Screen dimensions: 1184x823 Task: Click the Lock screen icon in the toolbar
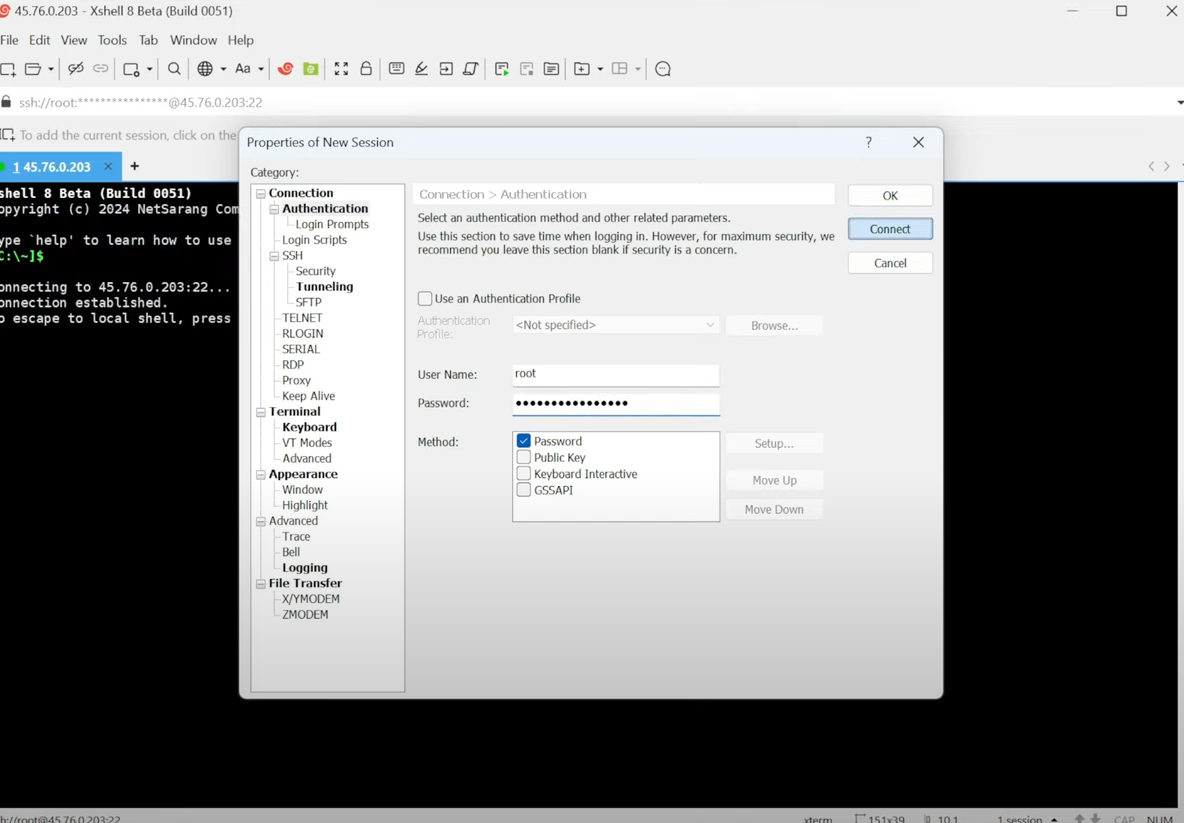[x=365, y=68]
